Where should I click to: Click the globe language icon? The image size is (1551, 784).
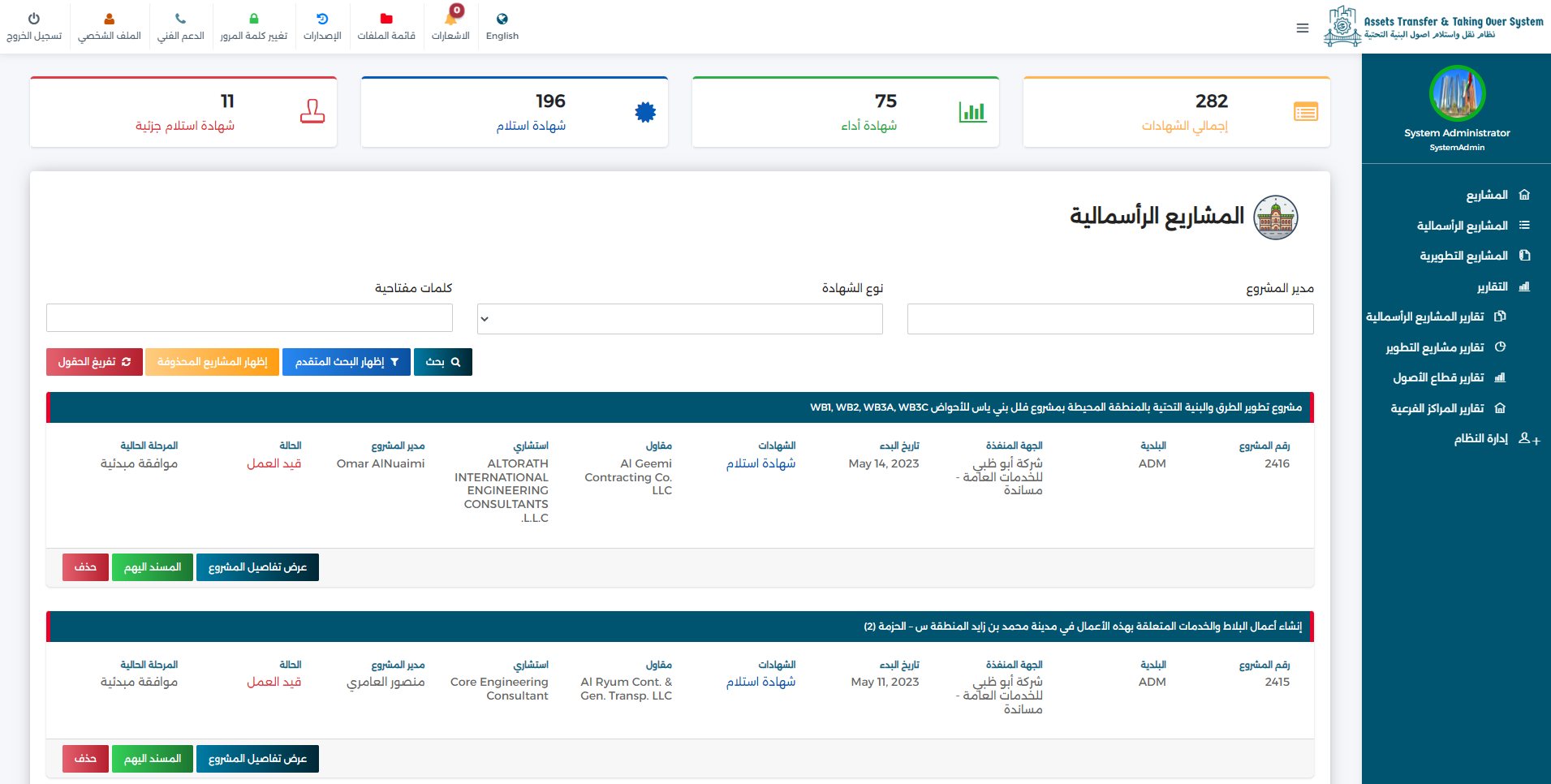coord(502,19)
